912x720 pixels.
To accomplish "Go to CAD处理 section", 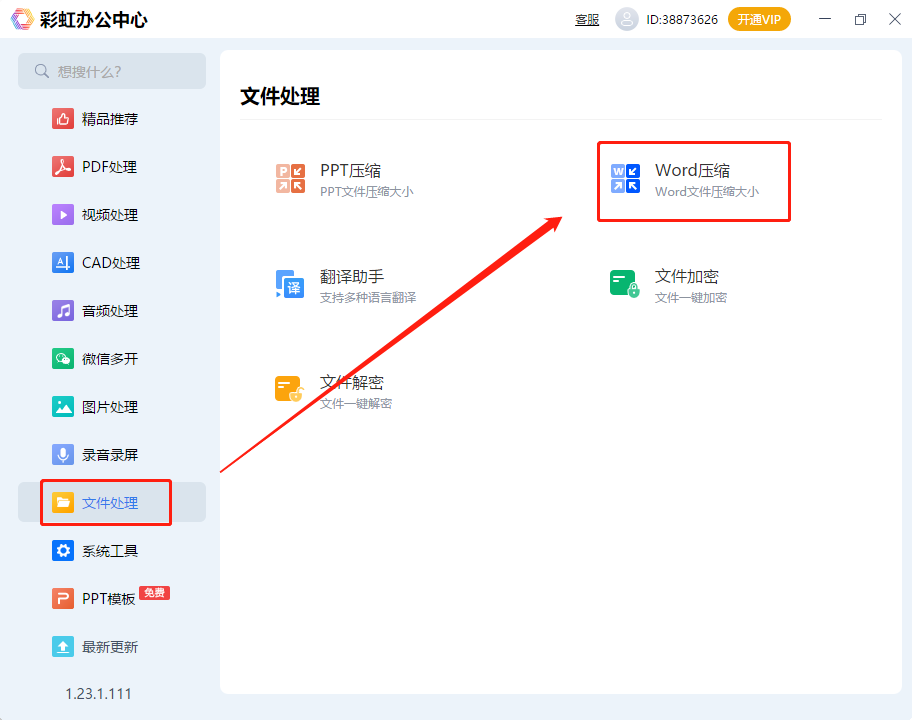I will (x=112, y=263).
